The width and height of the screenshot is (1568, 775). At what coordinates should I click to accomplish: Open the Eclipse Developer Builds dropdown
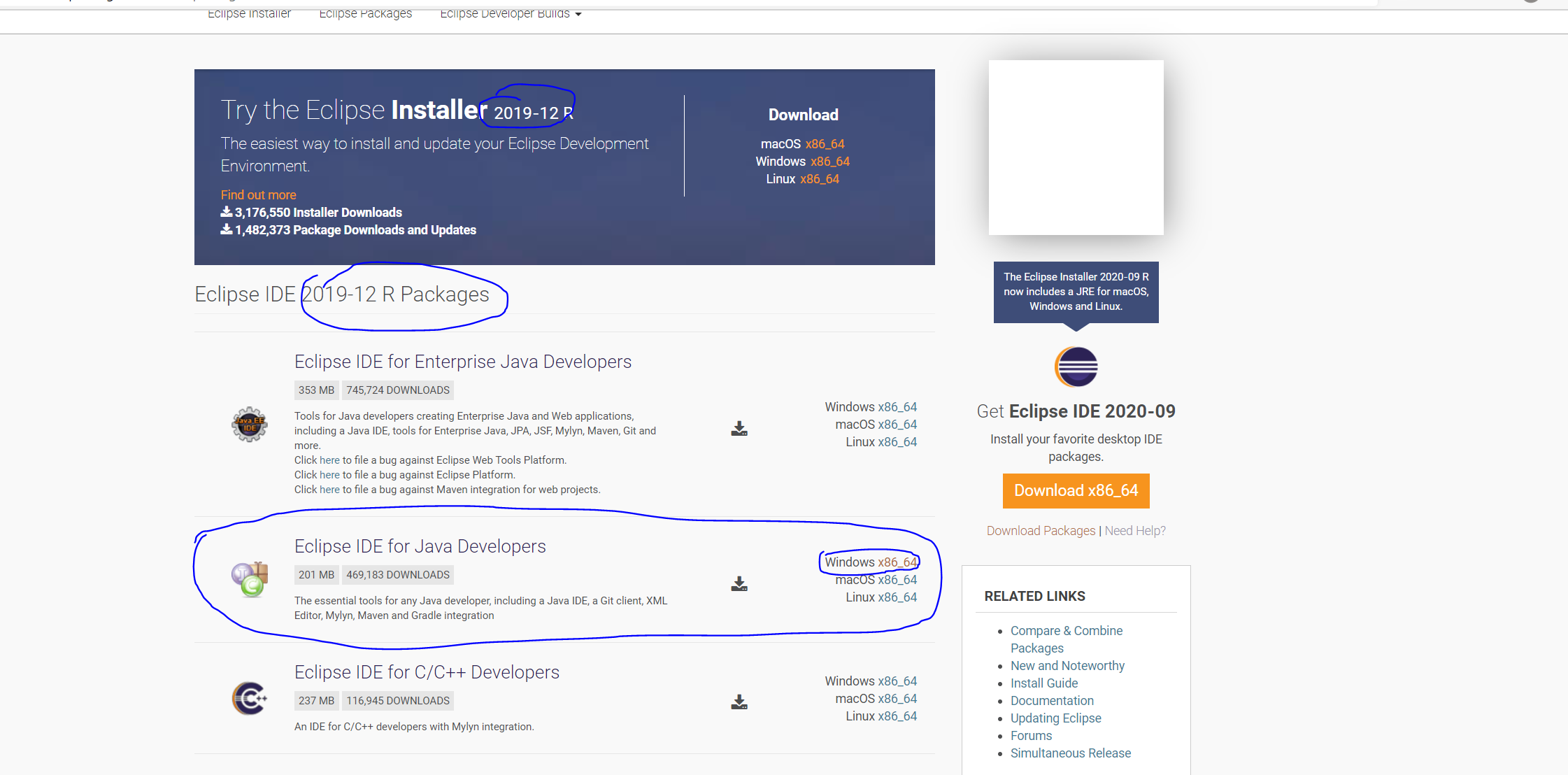click(x=511, y=13)
